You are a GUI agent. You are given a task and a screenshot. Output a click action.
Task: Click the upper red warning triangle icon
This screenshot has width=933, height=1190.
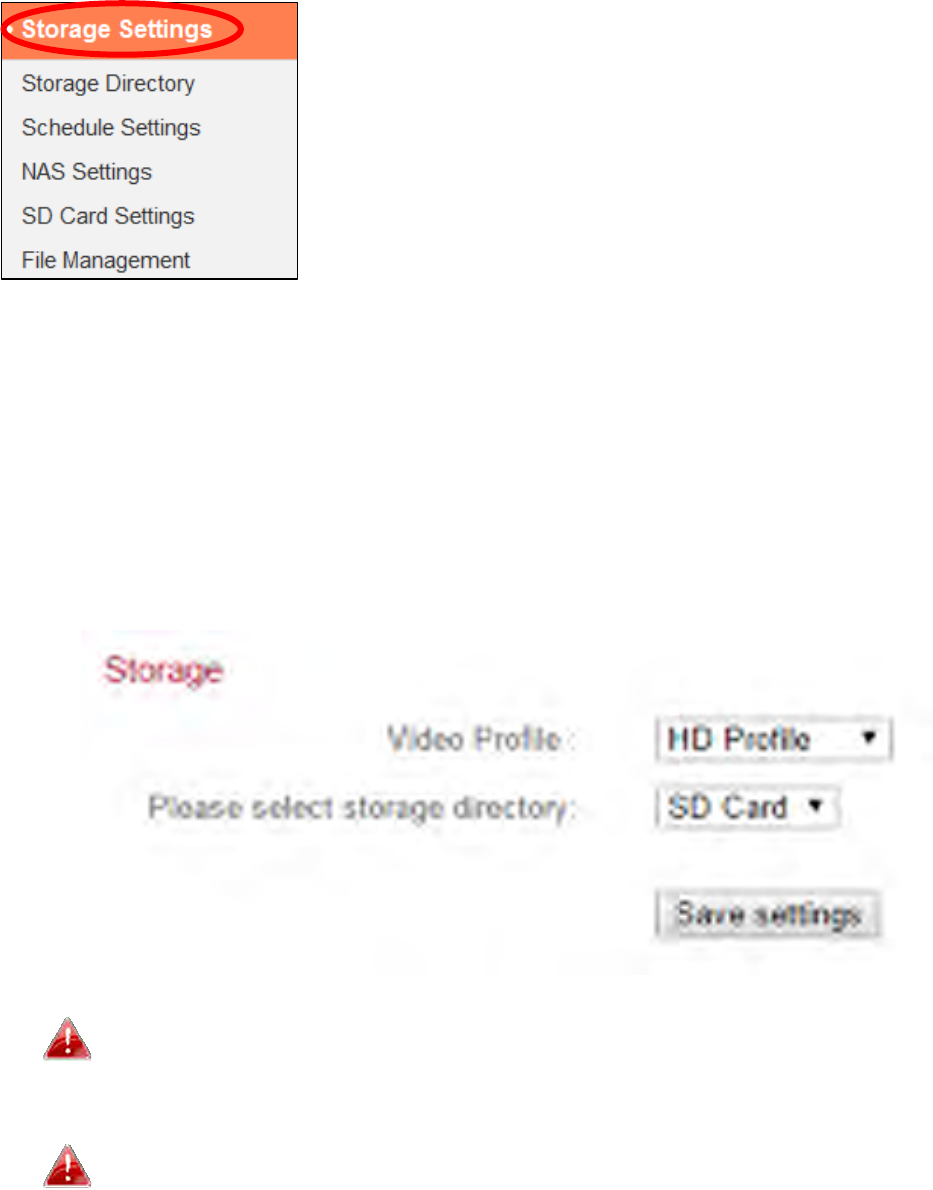(68, 1039)
